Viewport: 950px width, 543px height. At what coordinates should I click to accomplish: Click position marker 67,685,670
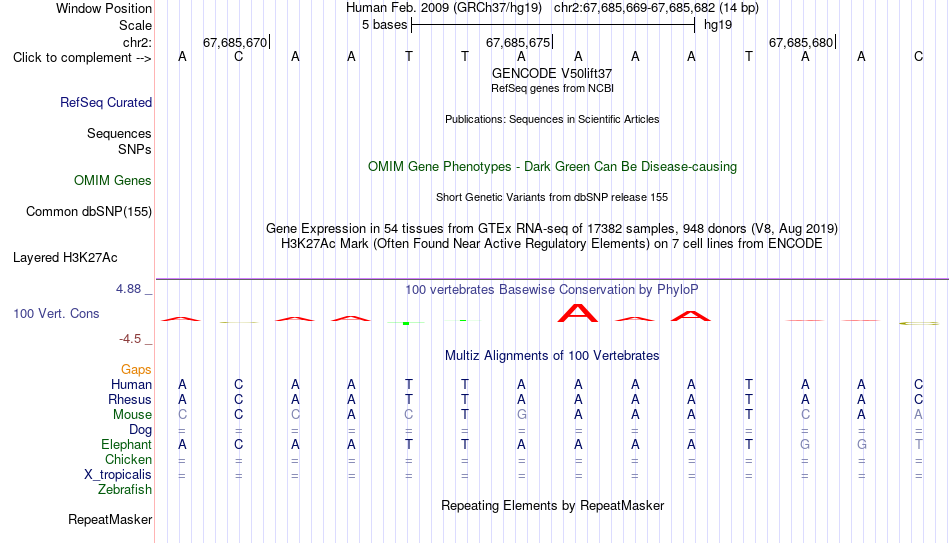(x=235, y=42)
